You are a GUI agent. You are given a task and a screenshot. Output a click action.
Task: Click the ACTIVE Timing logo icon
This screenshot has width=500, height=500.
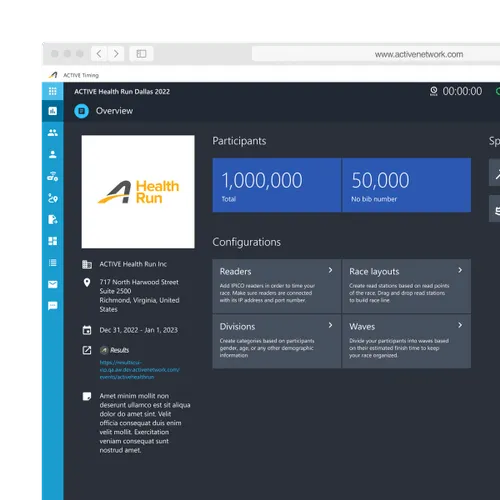click(53, 75)
